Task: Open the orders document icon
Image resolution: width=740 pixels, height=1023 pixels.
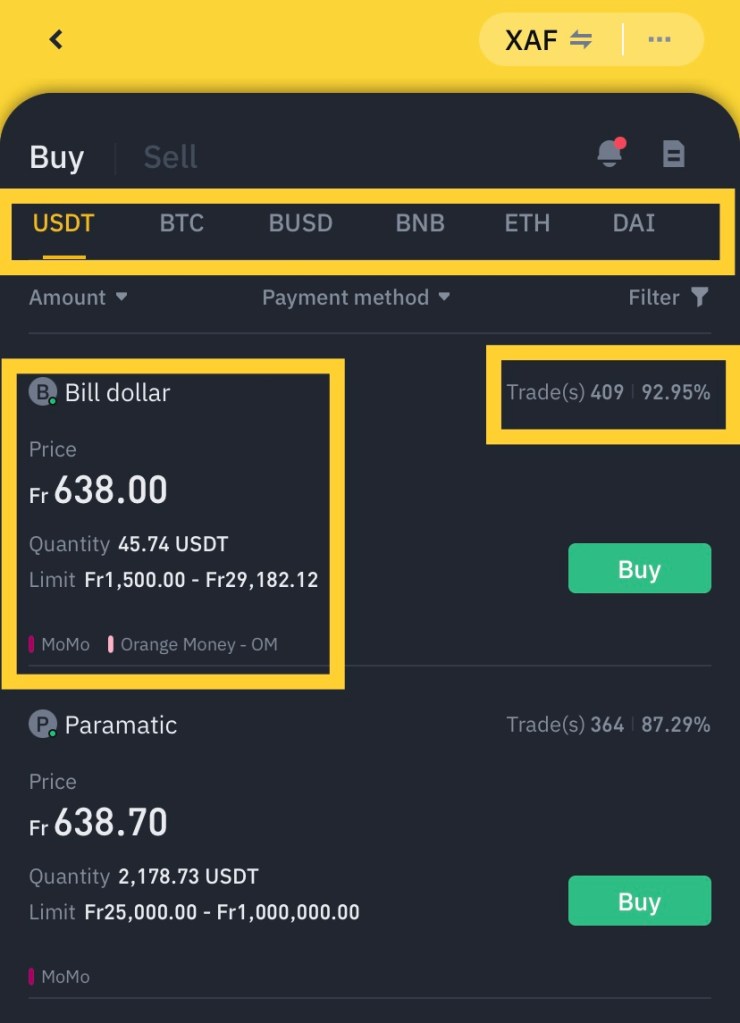Action: click(x=674, y=154)
